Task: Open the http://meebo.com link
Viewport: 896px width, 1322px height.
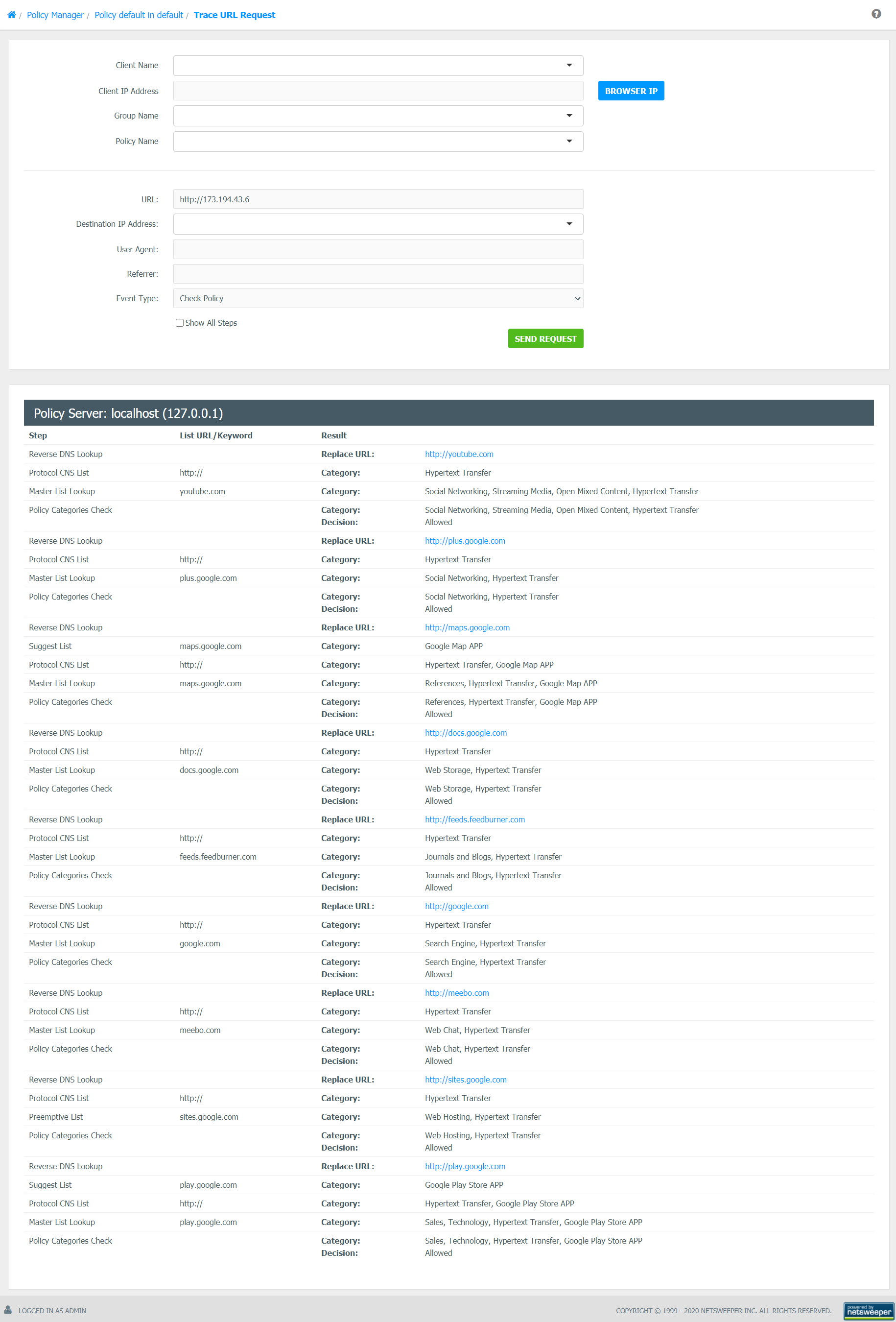Action: (456, 993)
